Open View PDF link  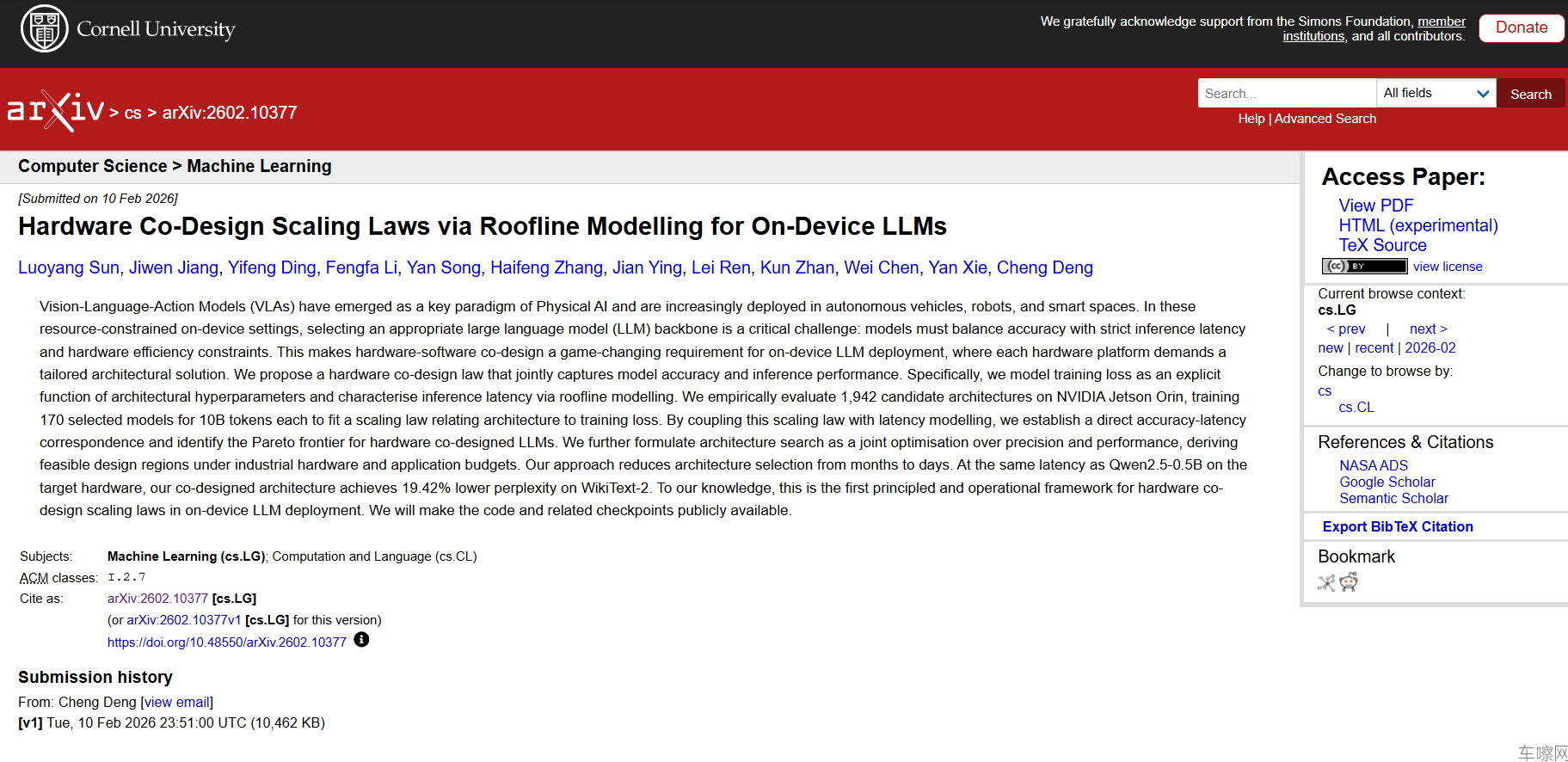point(1375,206)
